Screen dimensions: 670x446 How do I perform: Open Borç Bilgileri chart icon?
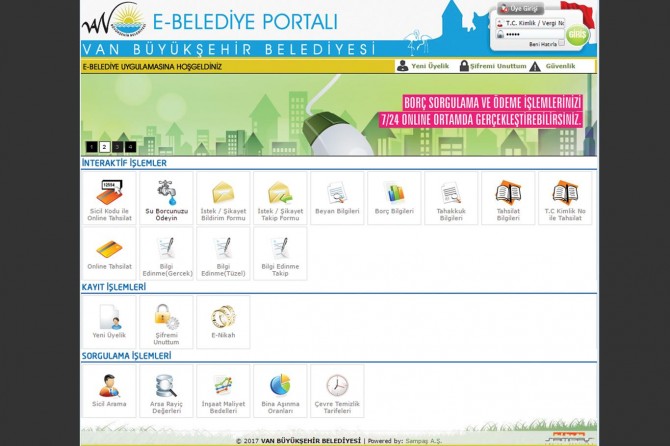[x=394, y=193]
